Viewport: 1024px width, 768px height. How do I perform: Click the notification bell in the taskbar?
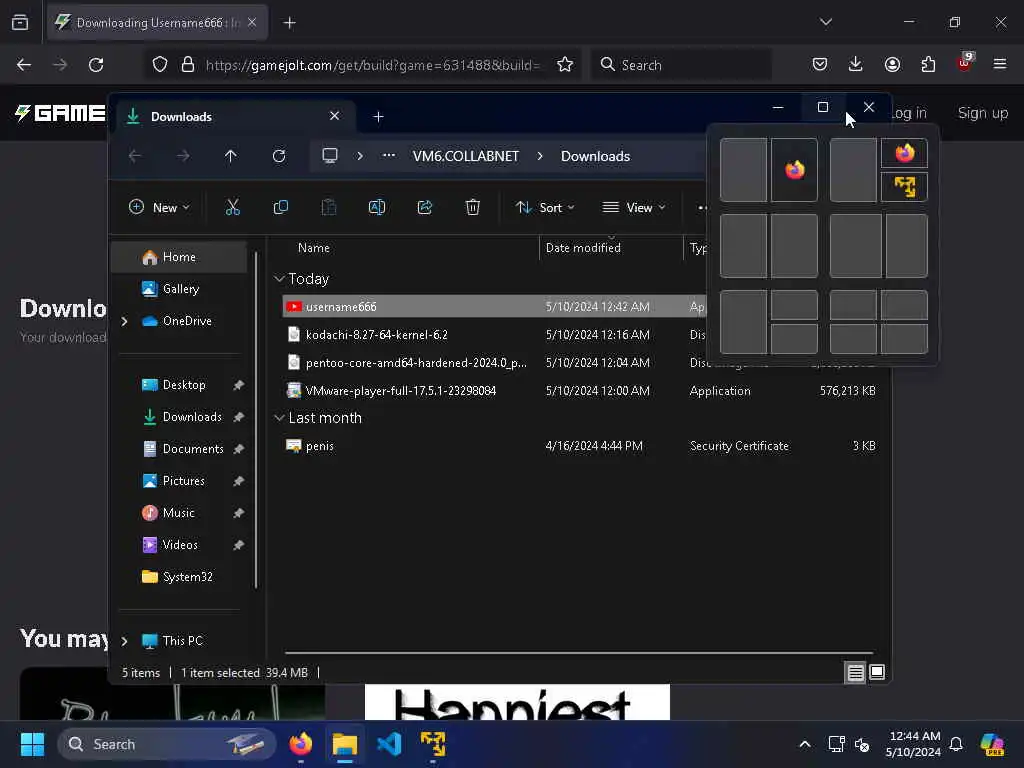(x=956, y=744)
